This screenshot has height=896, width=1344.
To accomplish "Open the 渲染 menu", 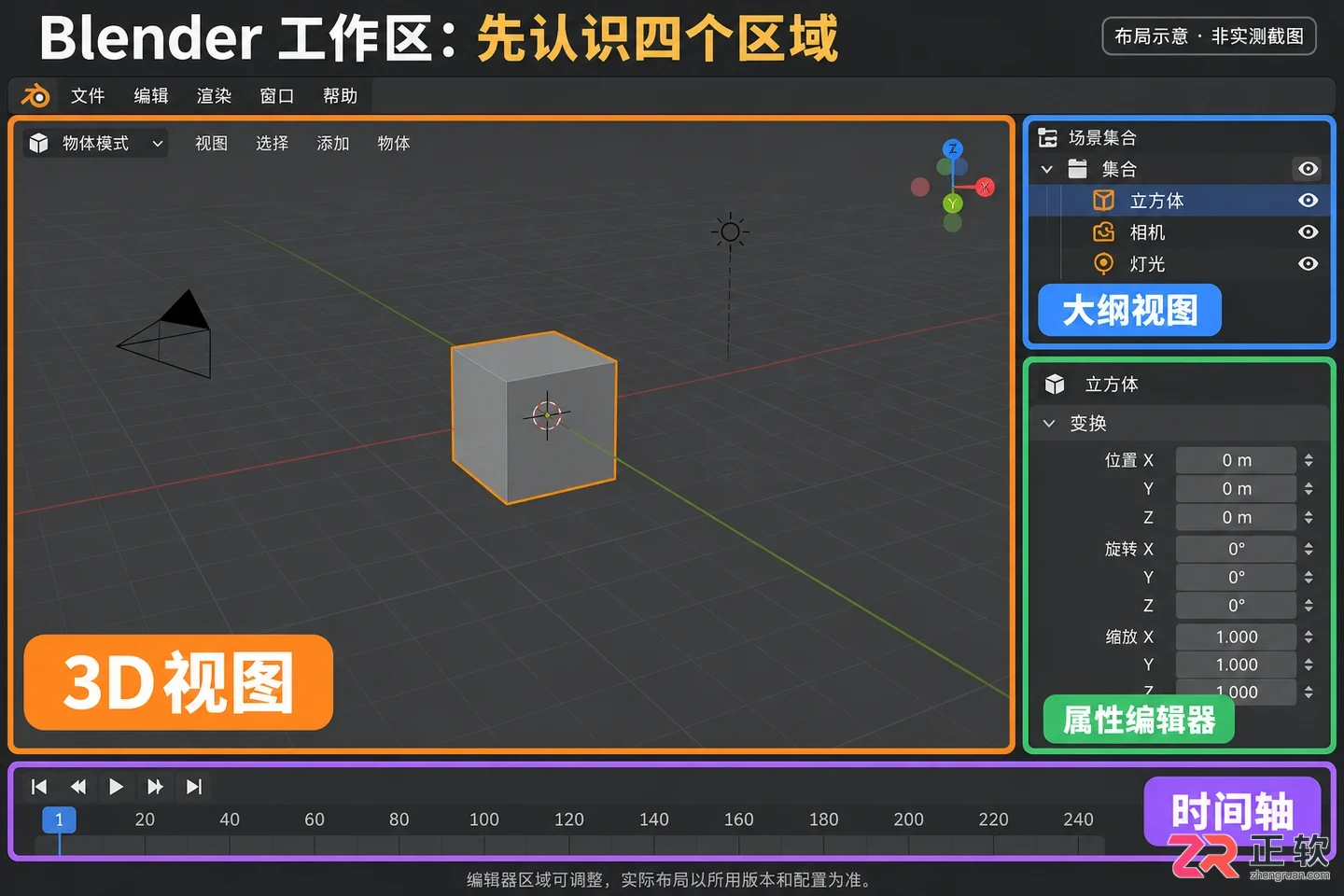I will coord(214,95).
